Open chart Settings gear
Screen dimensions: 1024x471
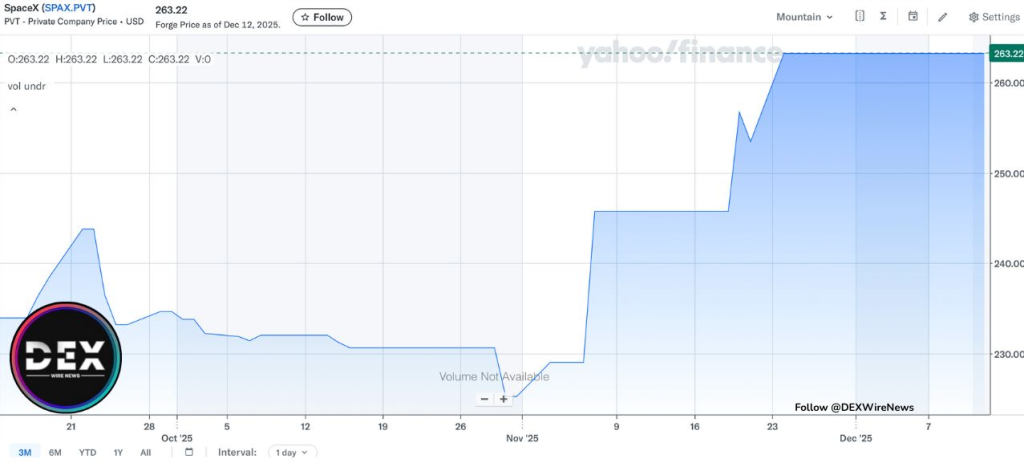pos(993,17)
